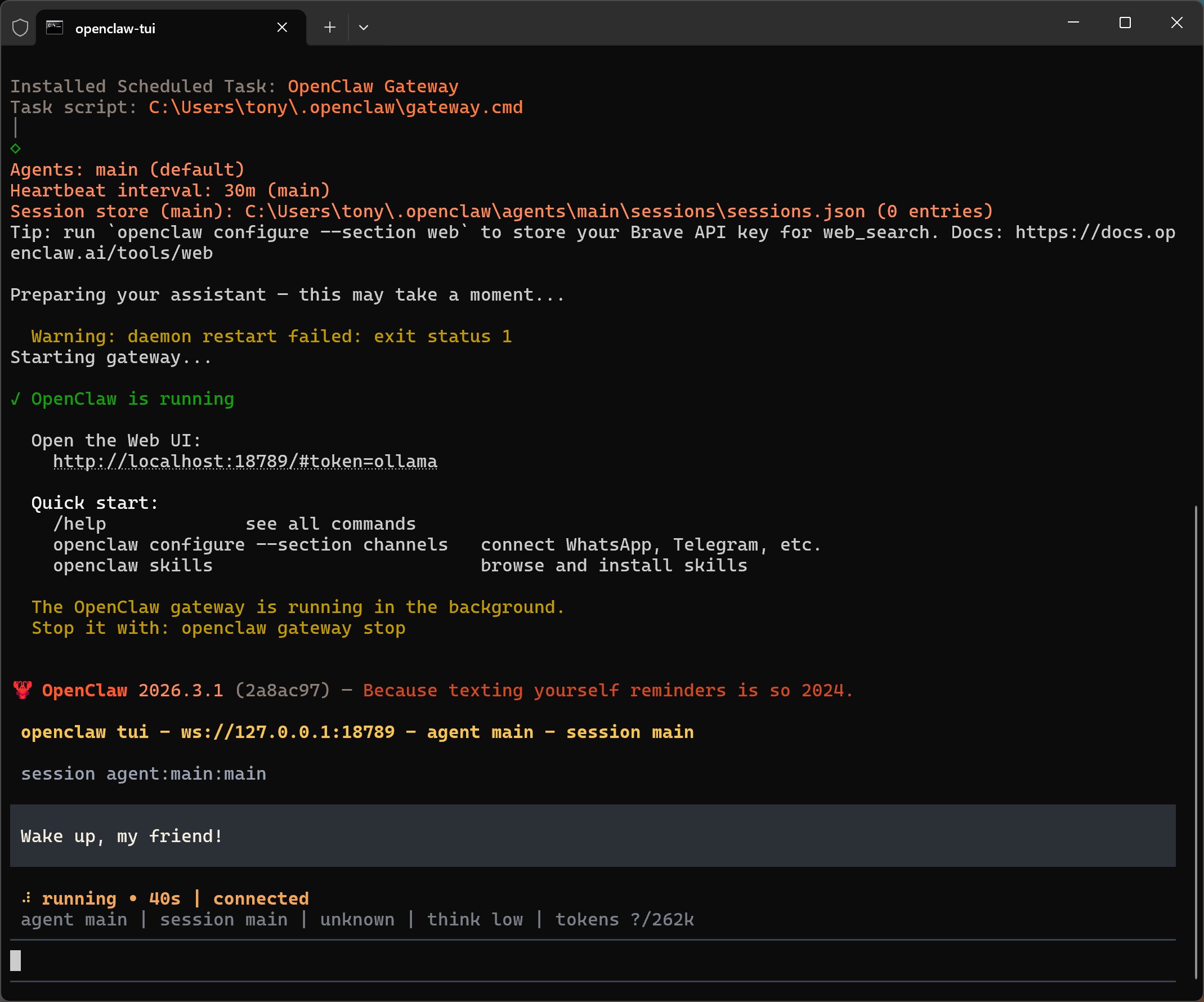Screen dimensions: 1204x1002
Task: Click the OpenClaw lobster logo icon
Action: click(x=23, y=690)
